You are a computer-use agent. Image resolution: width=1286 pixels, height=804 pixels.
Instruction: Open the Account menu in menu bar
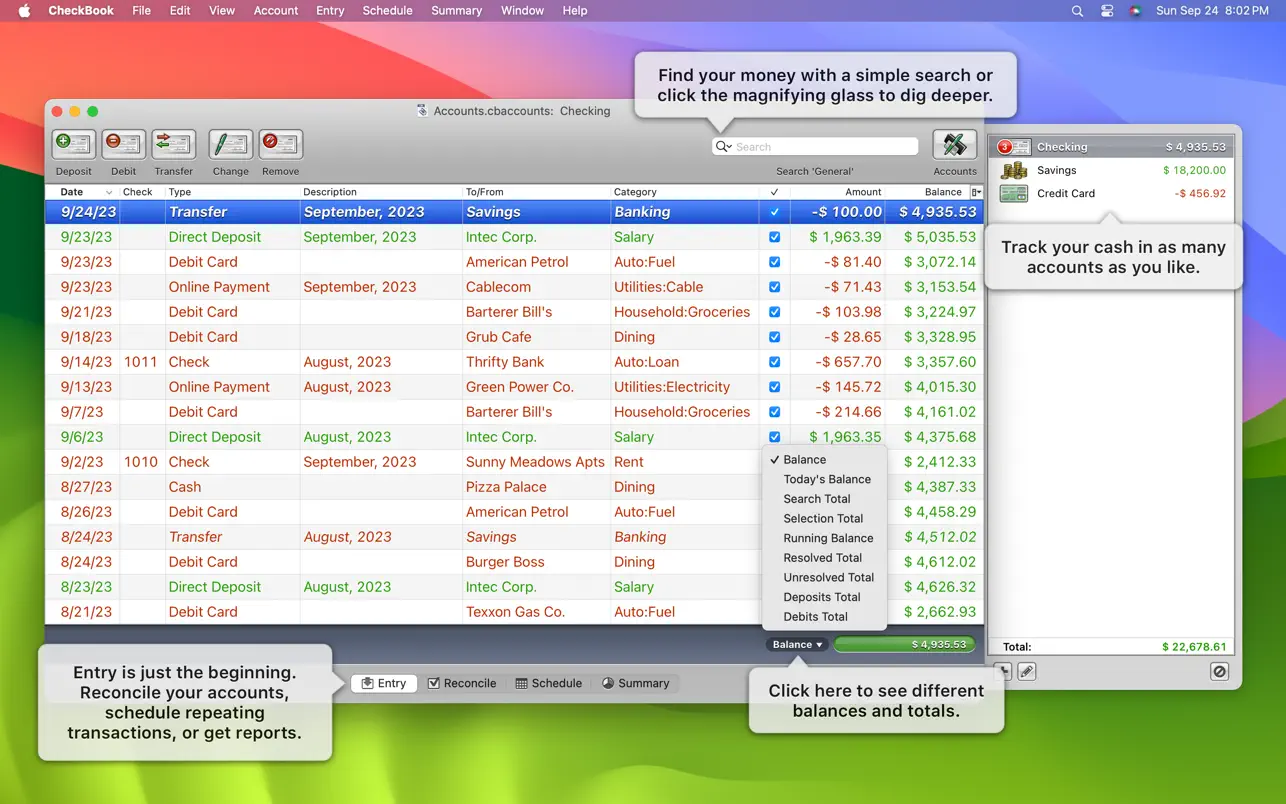pos(276,10)
